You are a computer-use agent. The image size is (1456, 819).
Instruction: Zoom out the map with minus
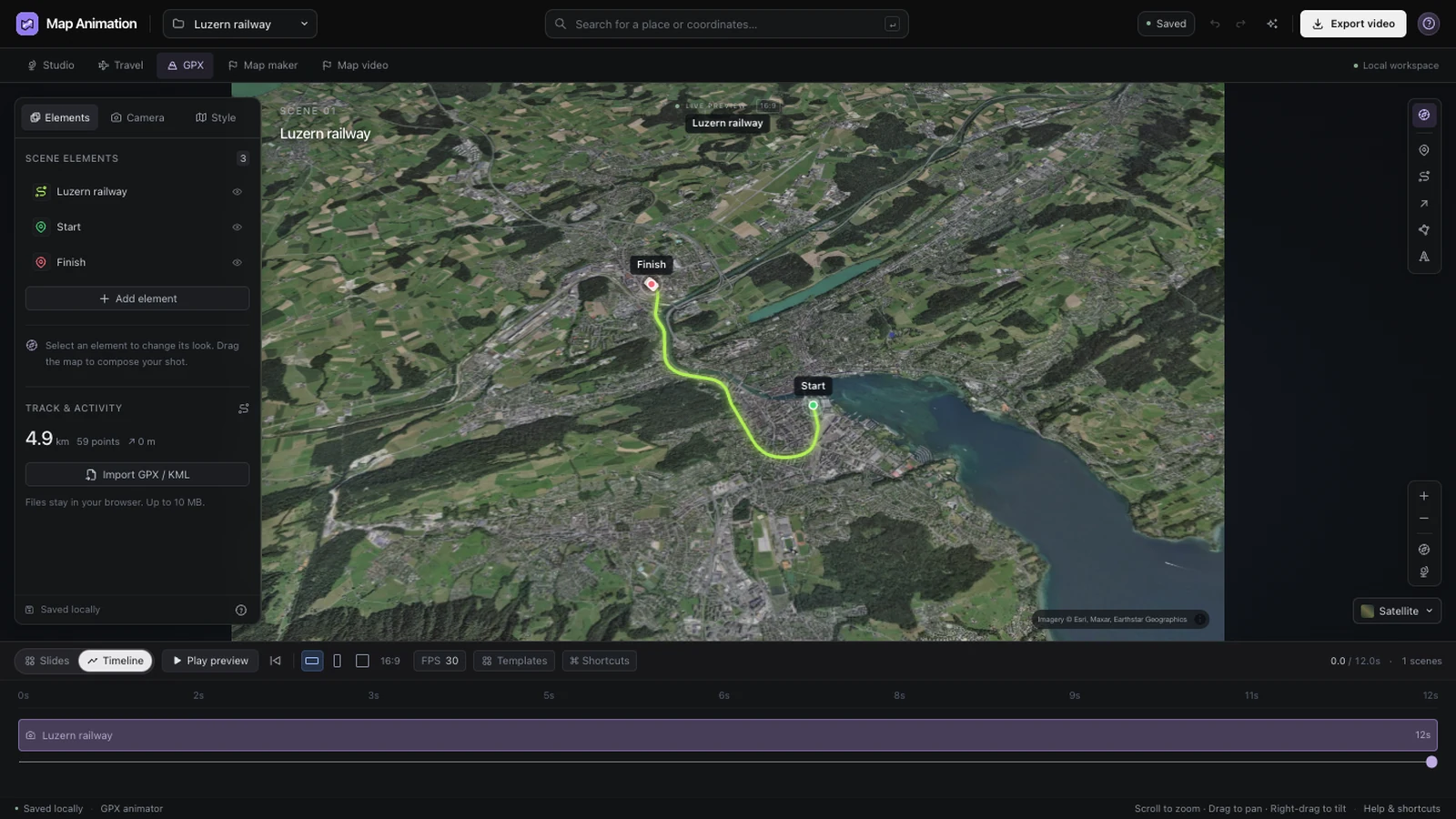1424,519
